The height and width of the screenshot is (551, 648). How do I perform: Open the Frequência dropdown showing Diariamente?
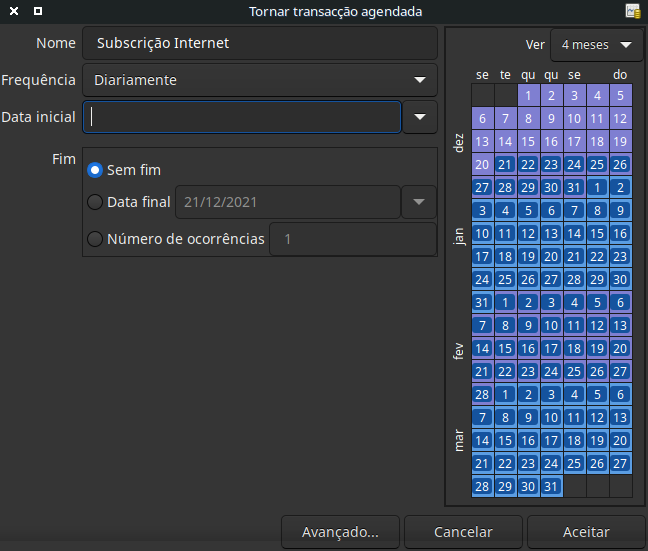click(260, 80)
